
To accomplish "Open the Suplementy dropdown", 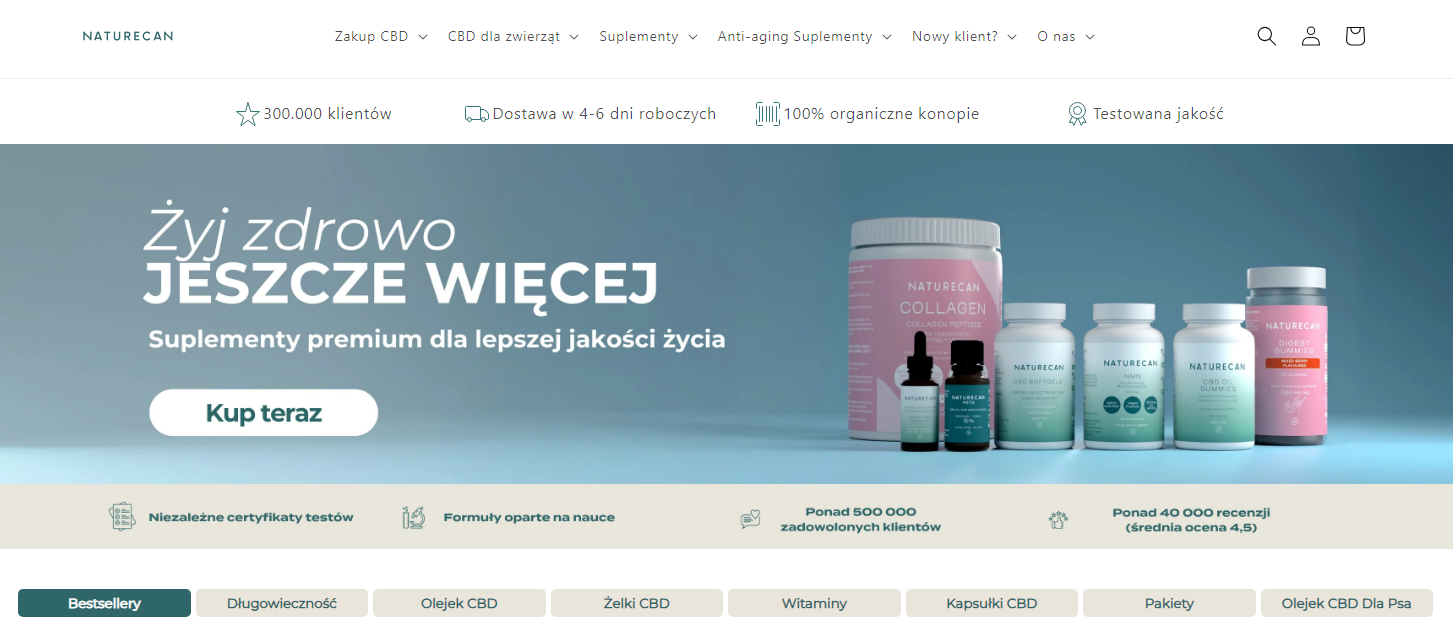I will 648,36.
